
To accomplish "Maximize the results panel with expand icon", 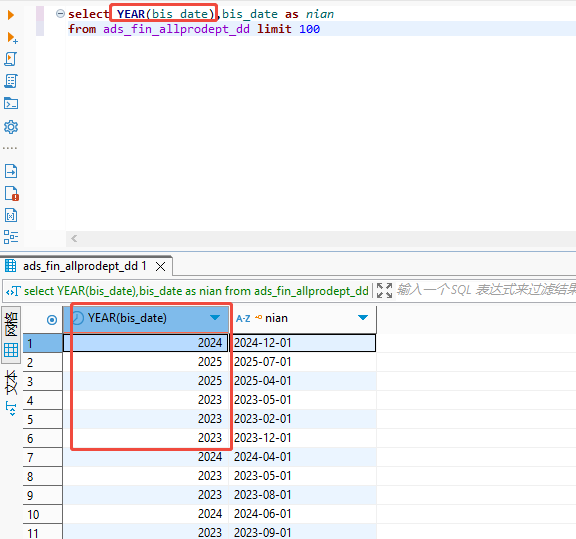I will tap(385, 290).
